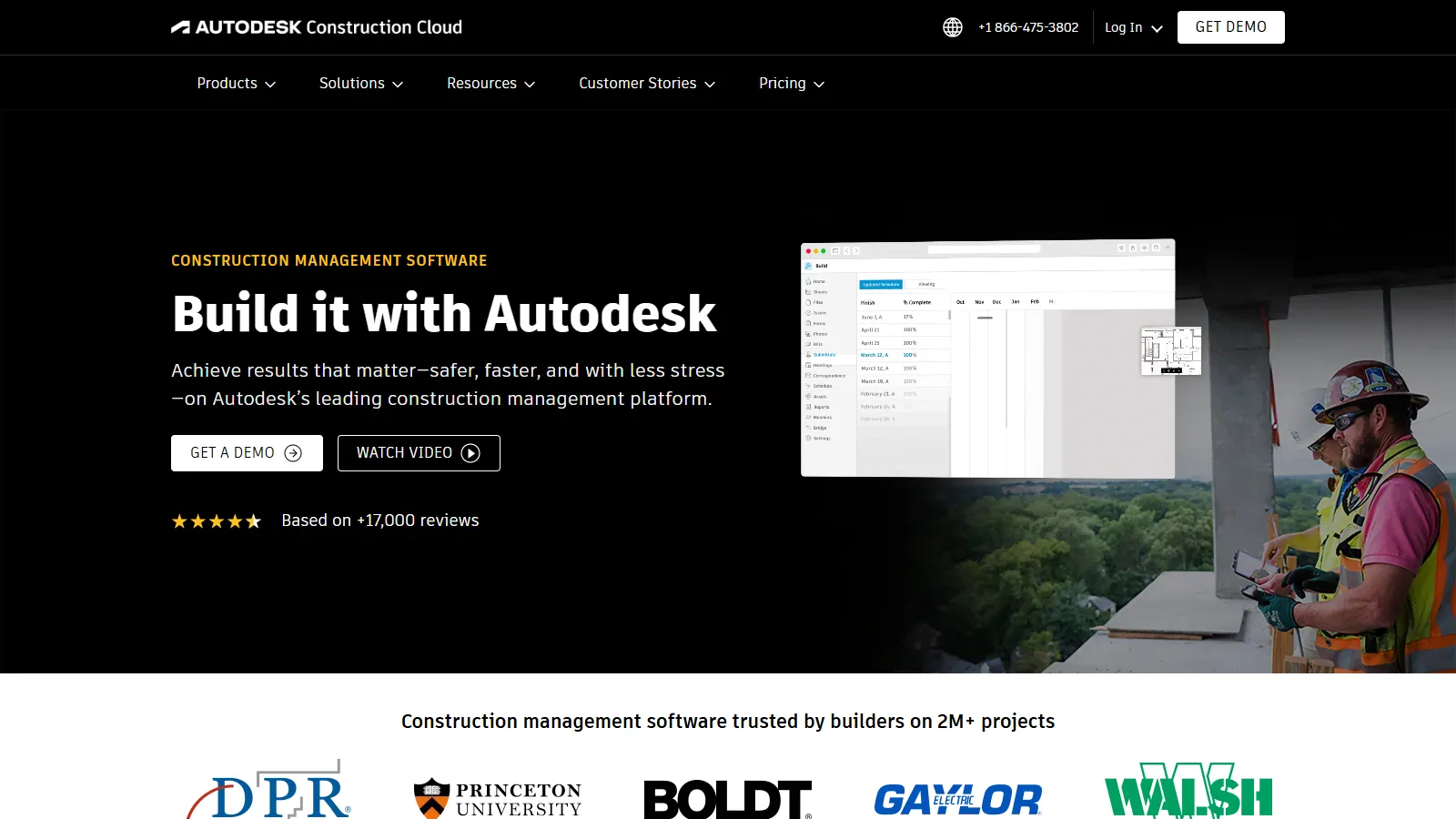
Task: Open Build's Schedule sidebar icon
Action: [x=808, y=386]
